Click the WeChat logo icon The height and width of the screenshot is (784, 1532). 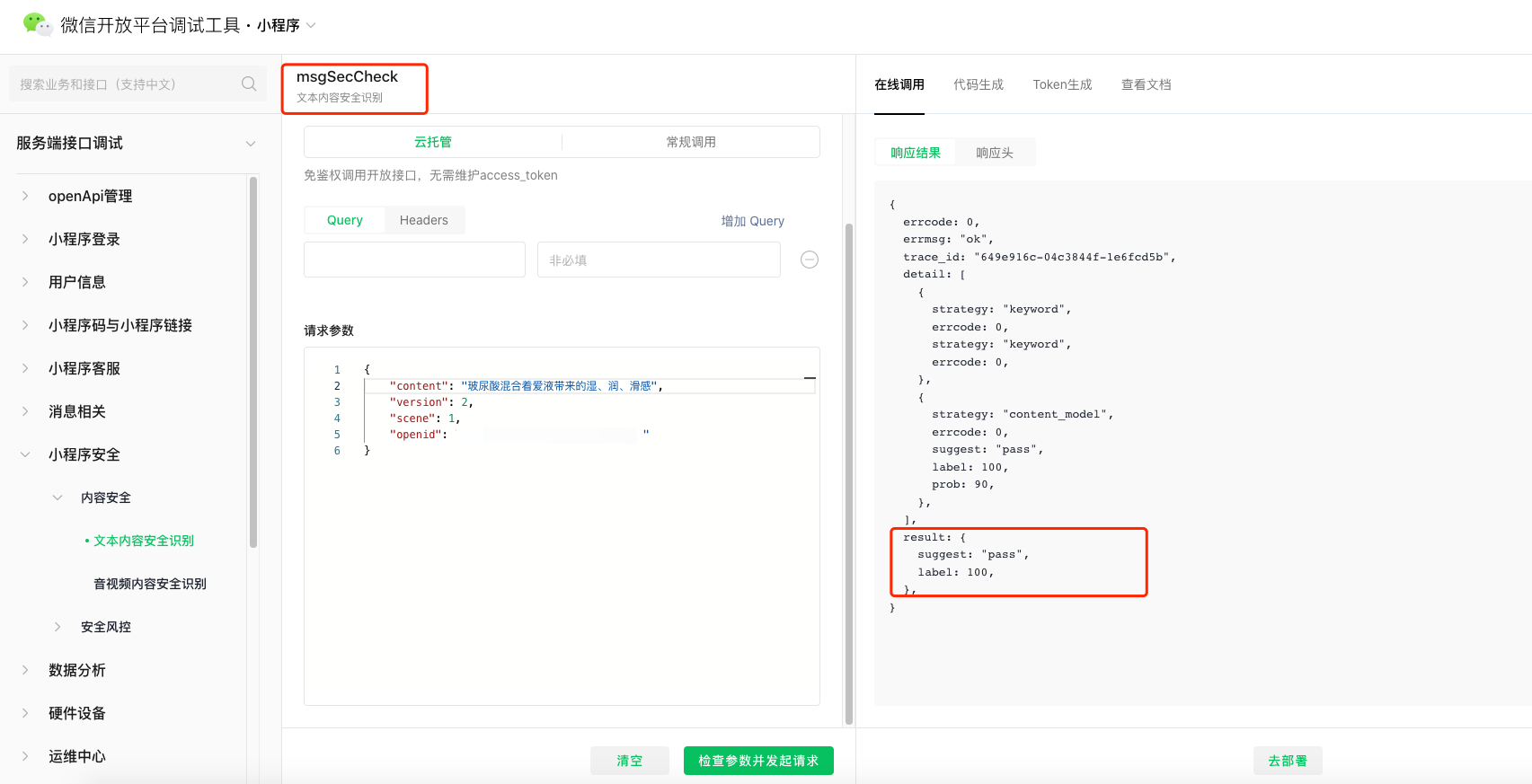tap(37, 24)
